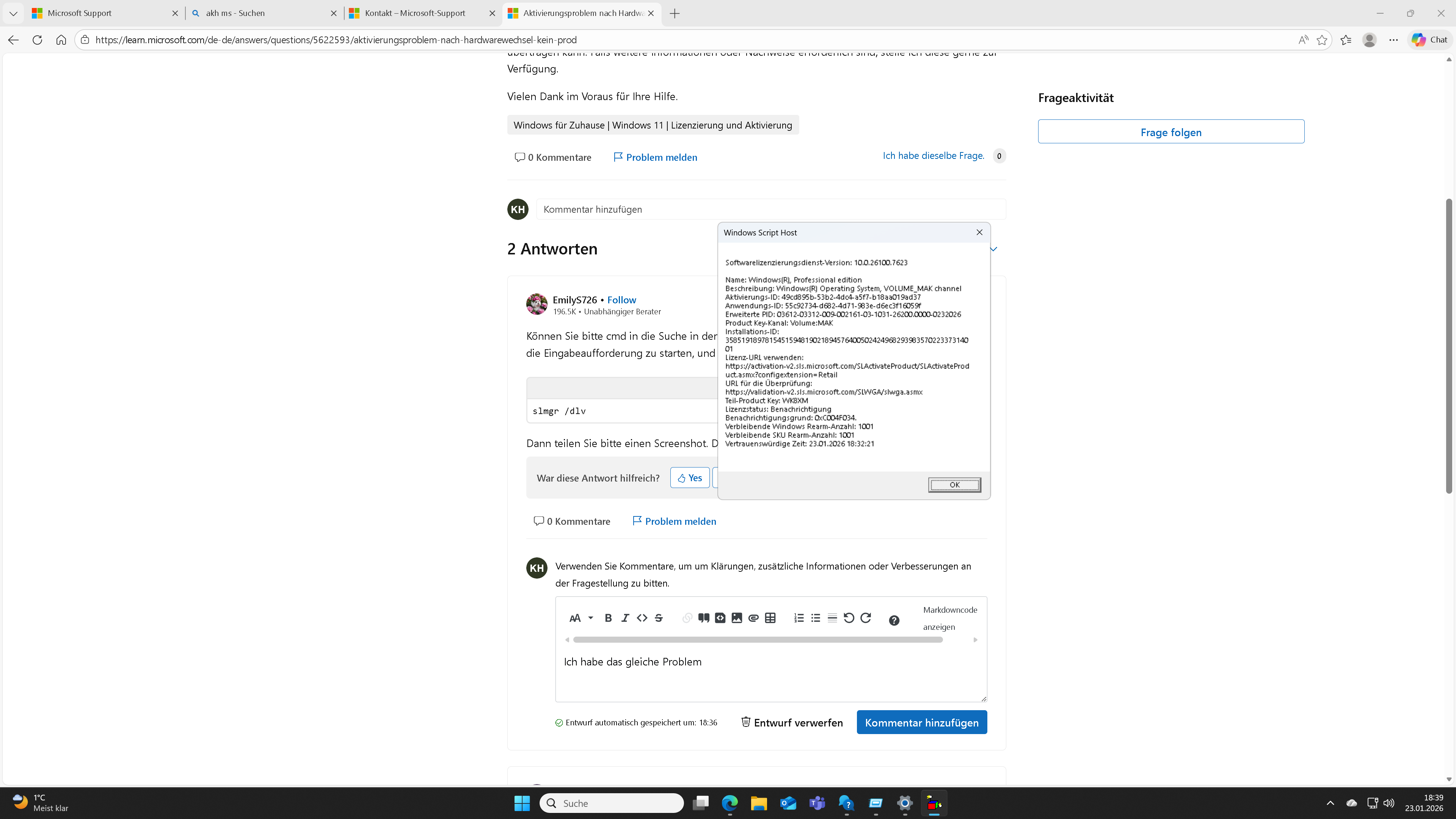
Task: Open EmilyS726 profile name
Action: tap(574, 300)
